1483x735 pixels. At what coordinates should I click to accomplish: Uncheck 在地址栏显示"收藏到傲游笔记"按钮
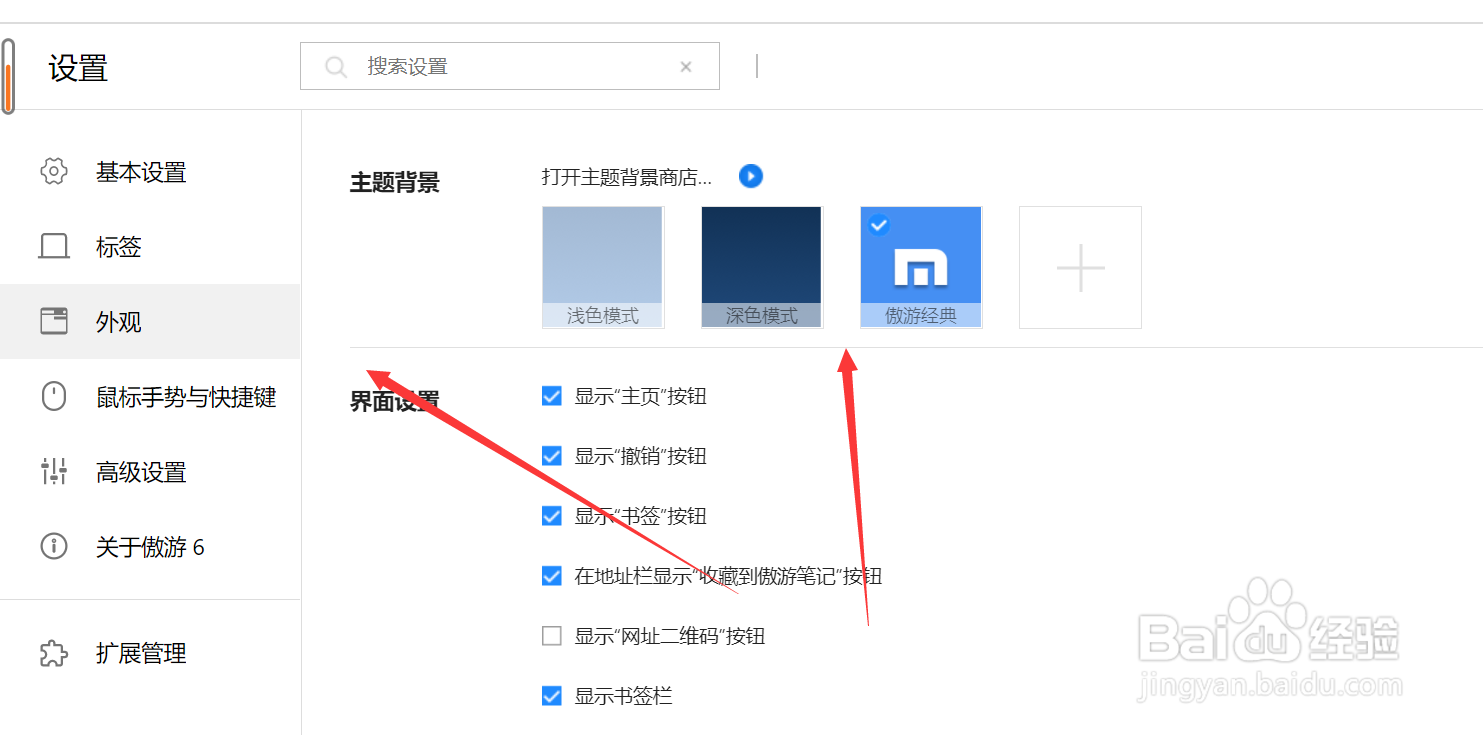[x=551, y=576]
